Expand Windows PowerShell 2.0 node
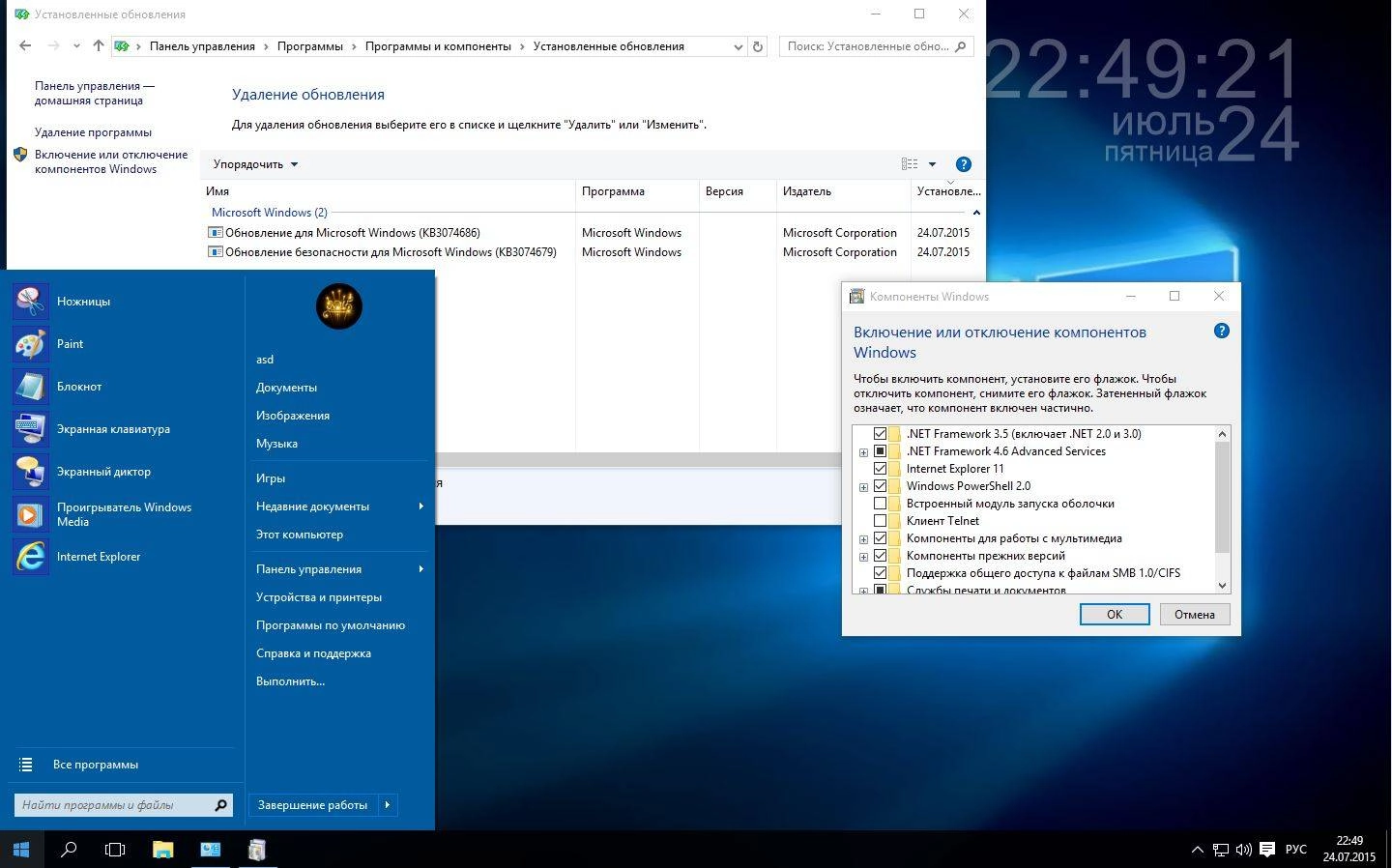 click(863, 487)
